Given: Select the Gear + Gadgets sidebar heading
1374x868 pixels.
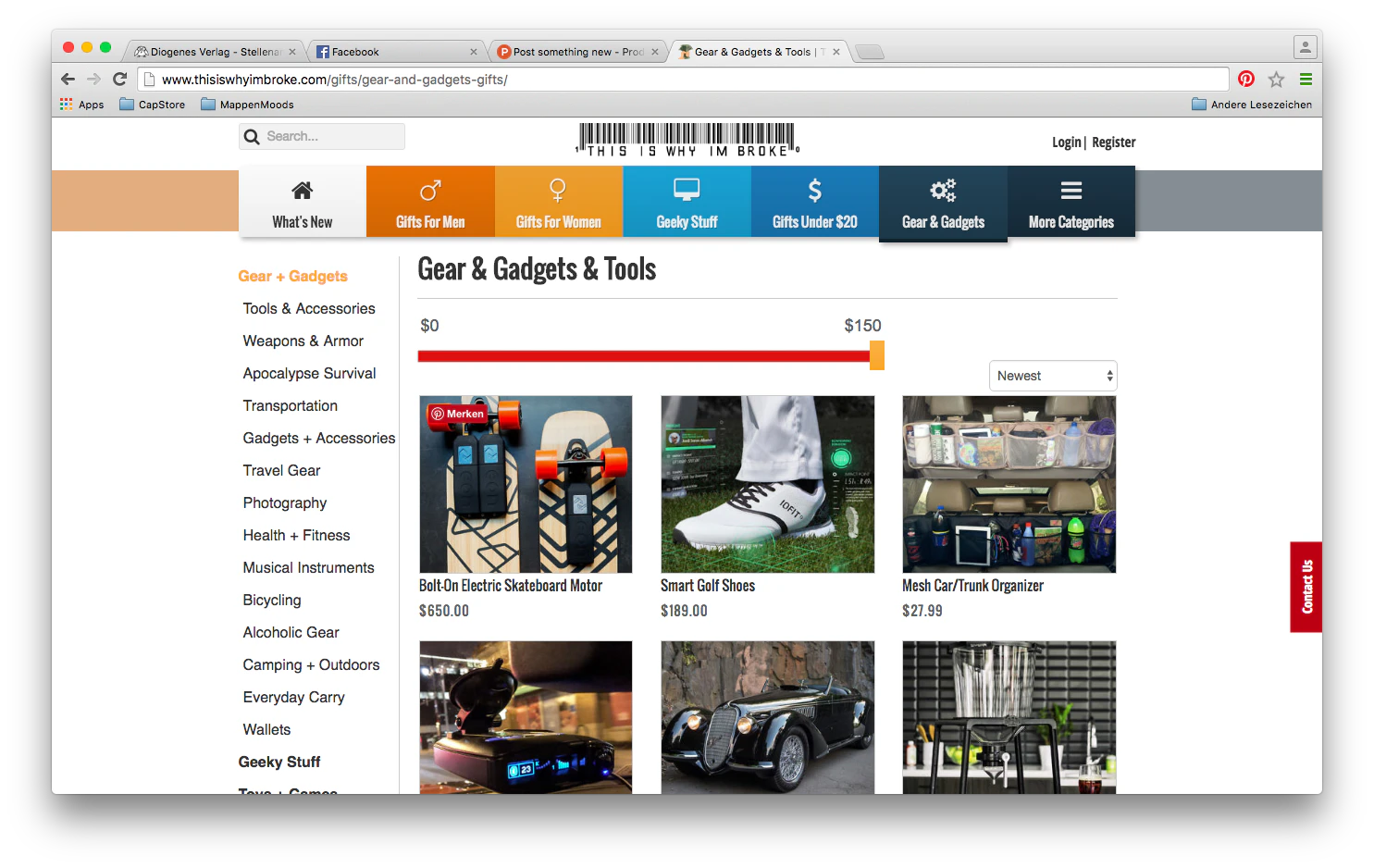Looking at the screenshot, I should 292,276.
